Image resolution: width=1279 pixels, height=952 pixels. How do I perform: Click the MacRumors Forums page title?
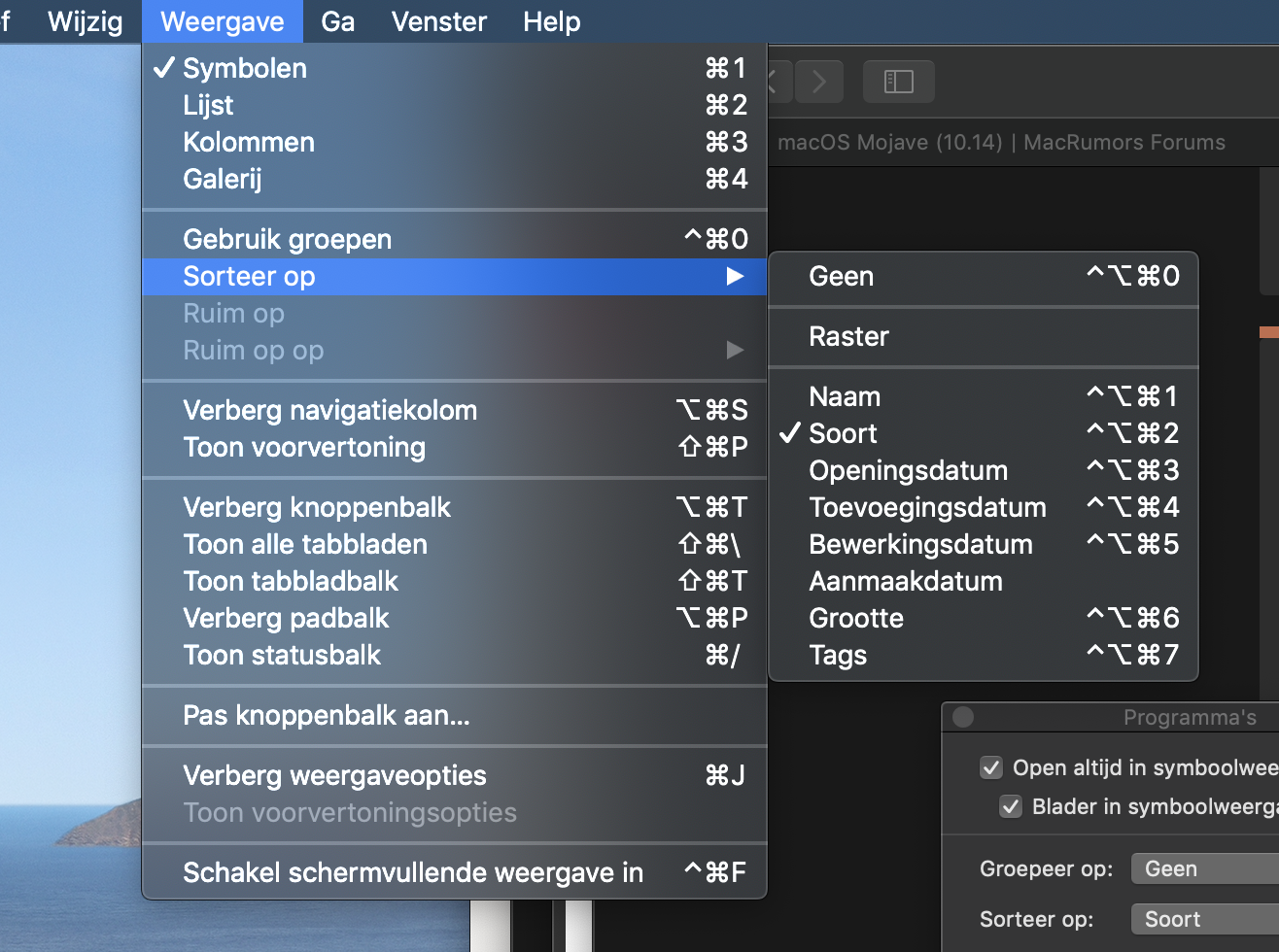click(1001, 143)
